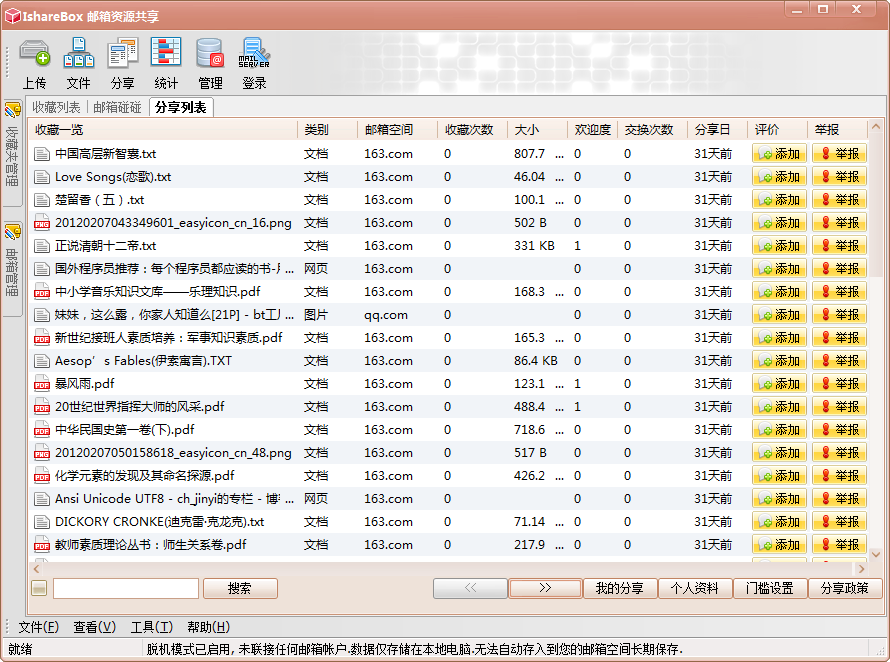Toggle the square button beside search box
Viewport: 890px width, 662px height.
pyautogui.click(x=39, y=588)
